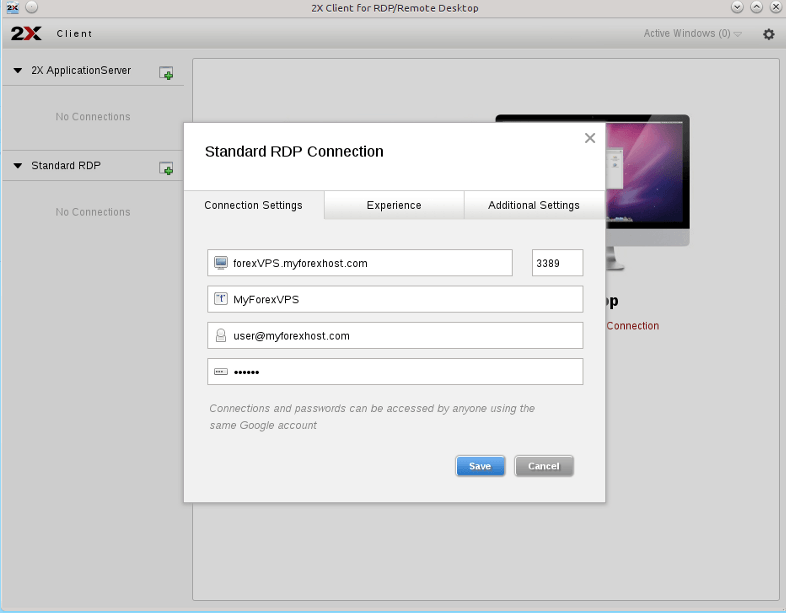
Task: Click the 2X ApplicationServer label
Action: click(81, 71)
